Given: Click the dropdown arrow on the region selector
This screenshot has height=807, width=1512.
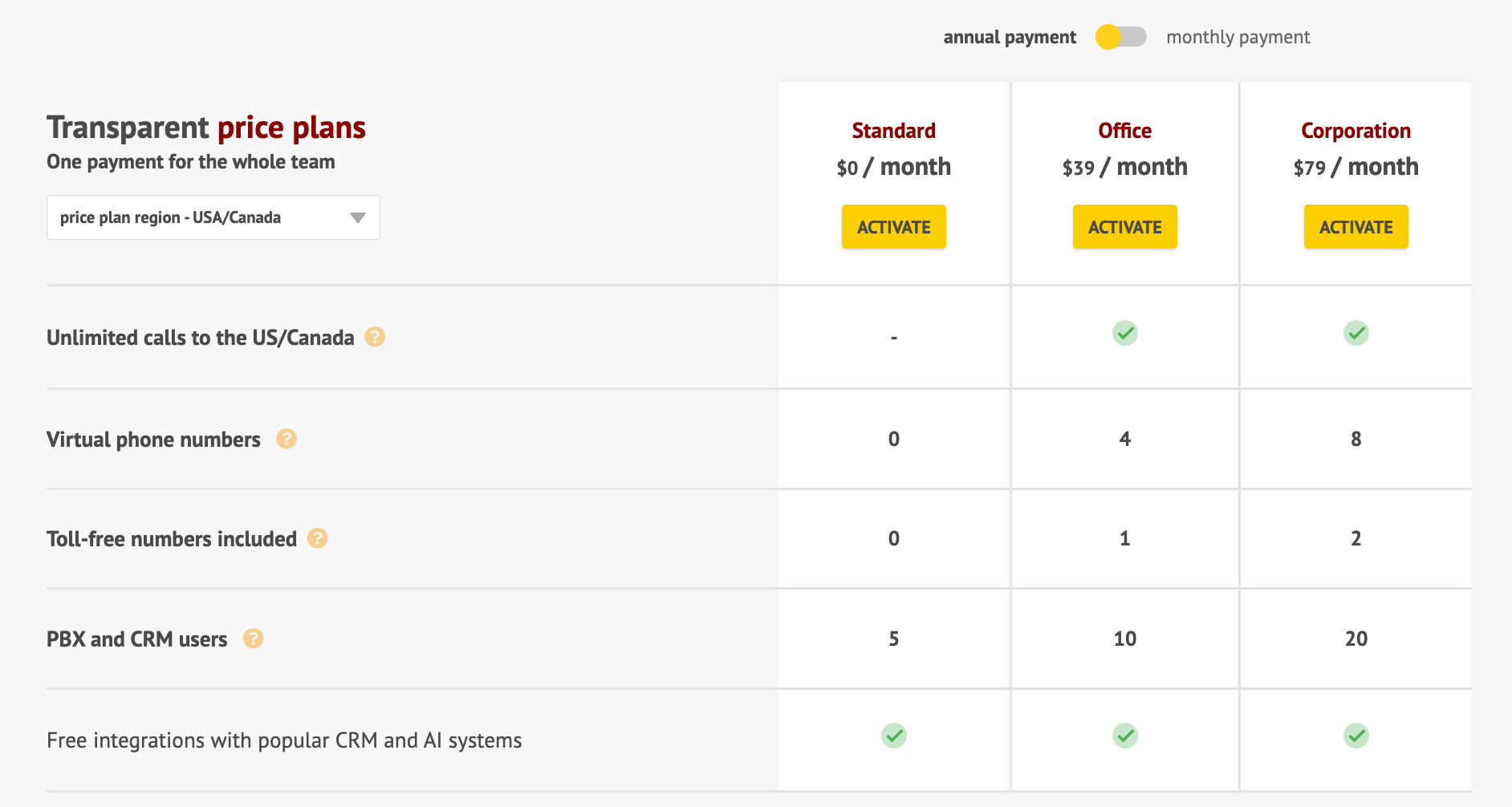Looking at the screenshot, I should point(358,217).
